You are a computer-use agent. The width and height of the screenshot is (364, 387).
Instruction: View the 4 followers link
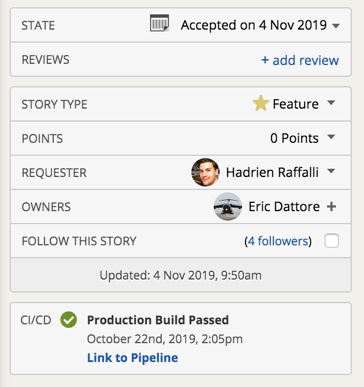278,241
